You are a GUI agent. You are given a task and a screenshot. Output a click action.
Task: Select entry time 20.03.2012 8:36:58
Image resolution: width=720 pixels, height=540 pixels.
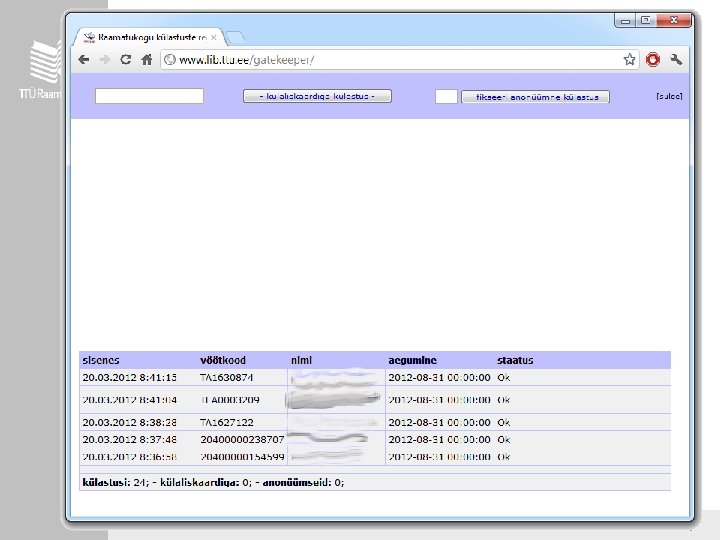coord(129,457)
